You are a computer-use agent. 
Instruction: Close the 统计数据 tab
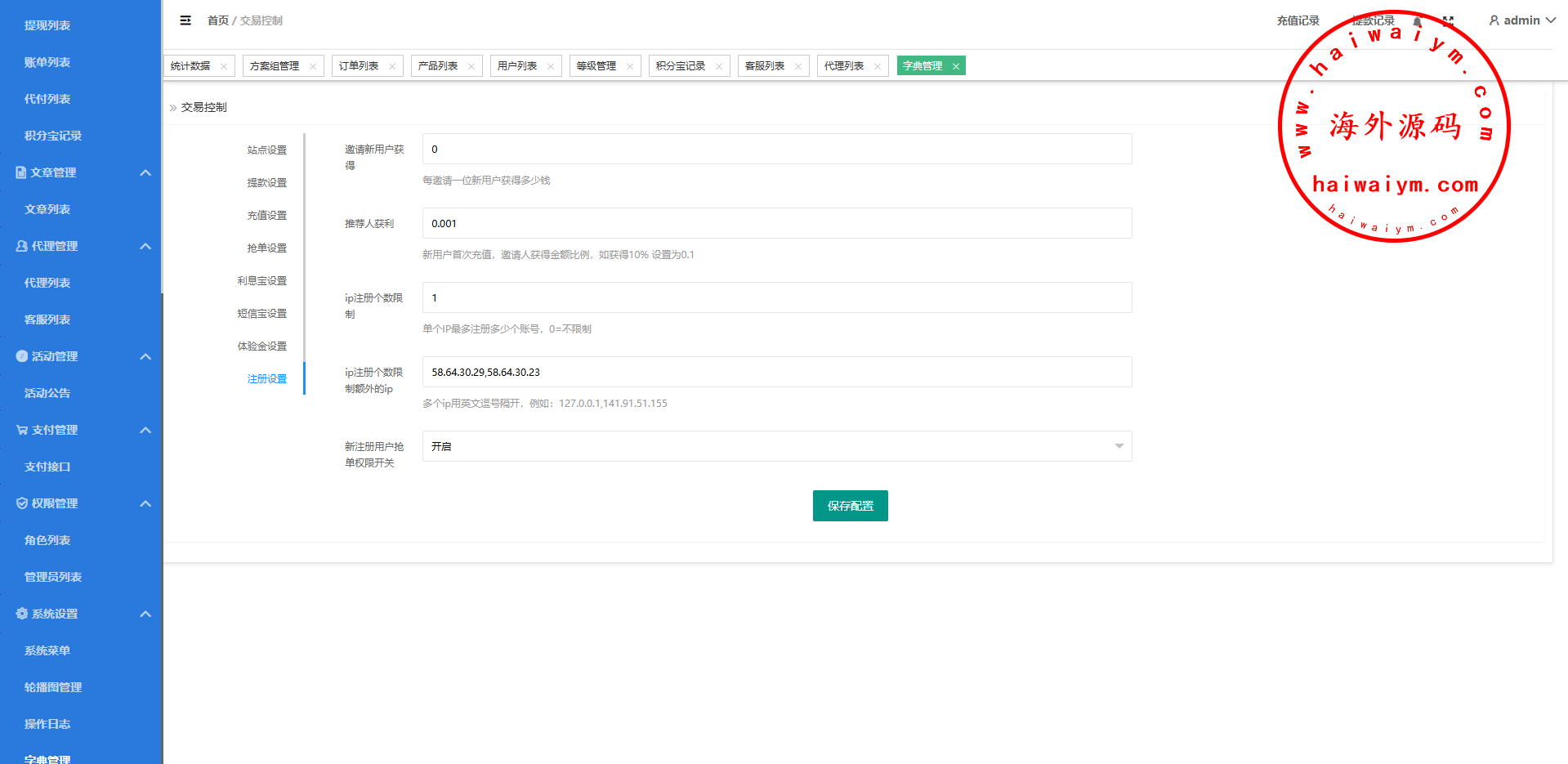pos(224,66)
